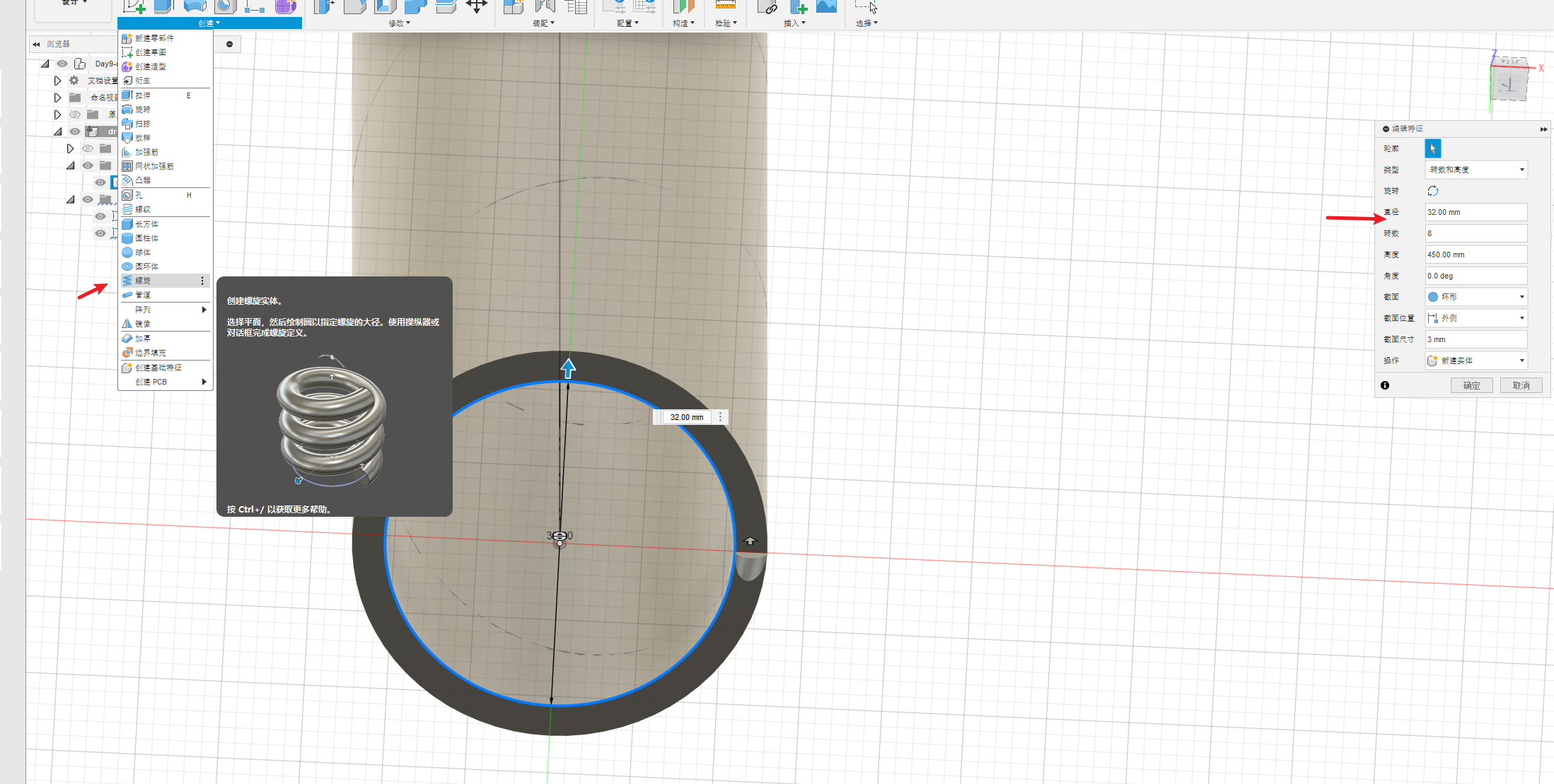The height and width of the screenshot is (784, 1554).
Task: Click the 镜像 mirror tool
Action: [143, 324]
